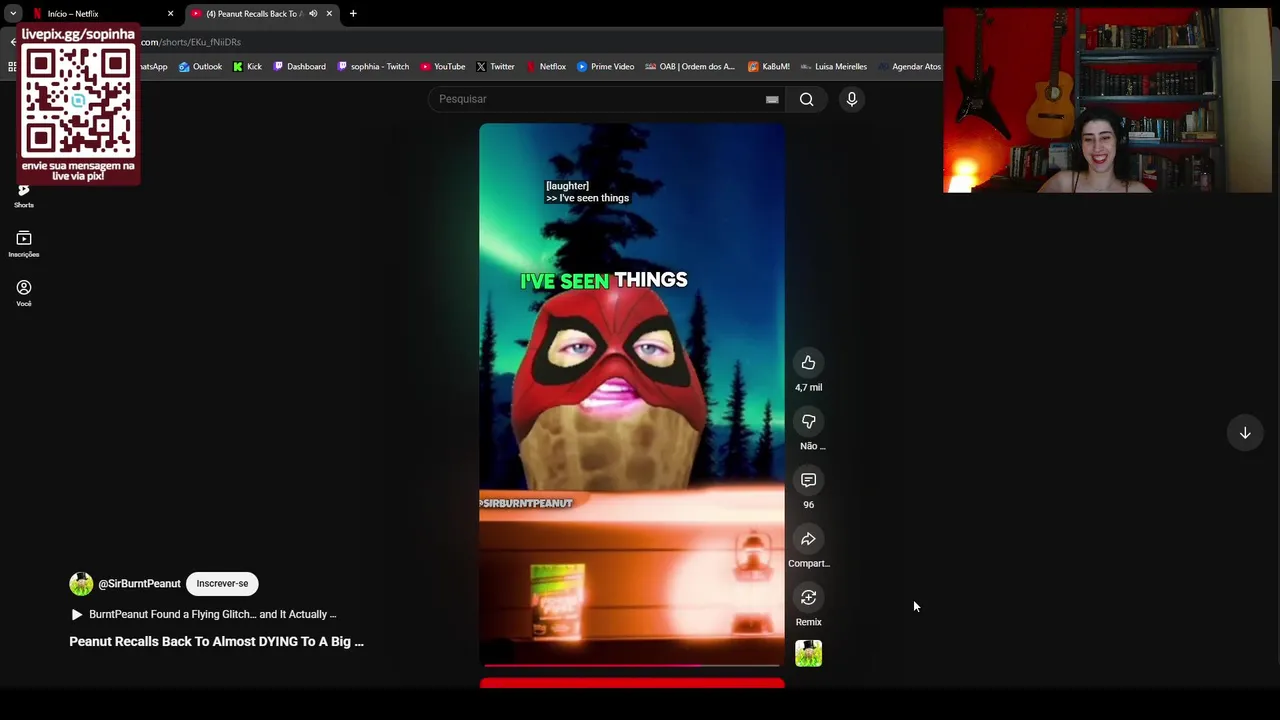The image size is (1280, 720).
Task: Click the address bar URL
Action: tap(190, 42)
